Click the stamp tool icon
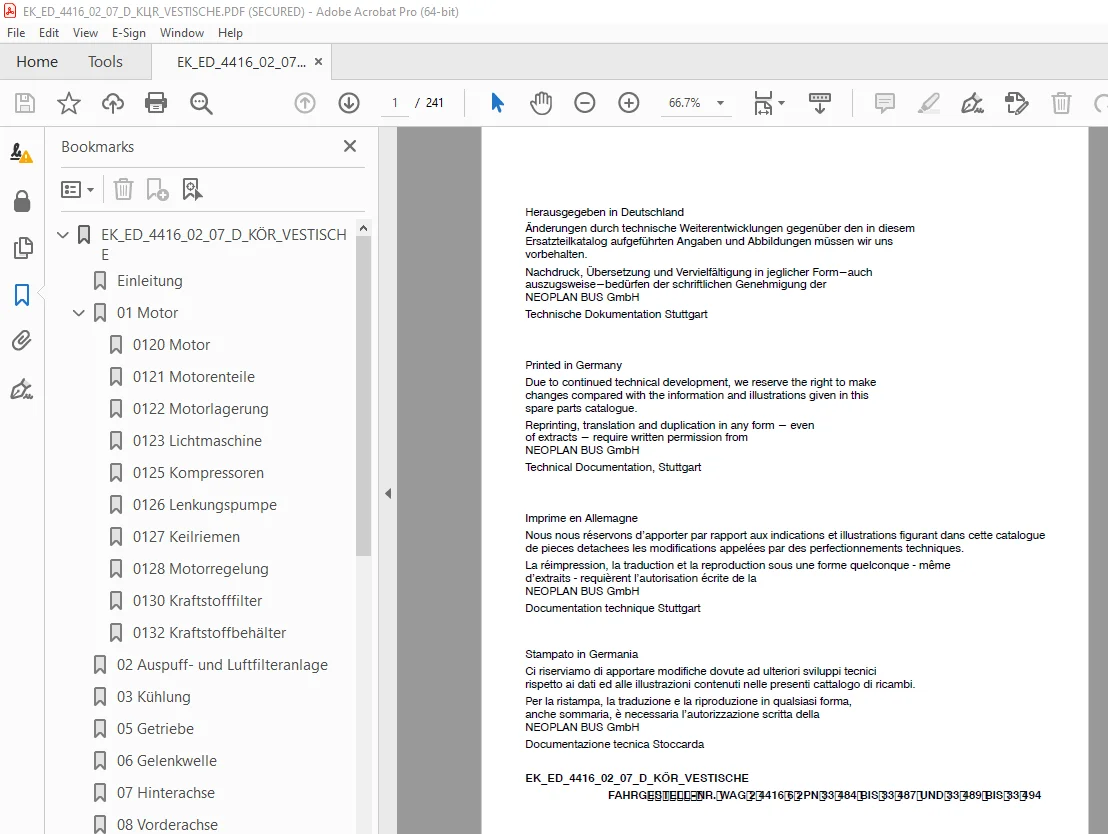This screenshot has width=1108, height=834. 1016,103
